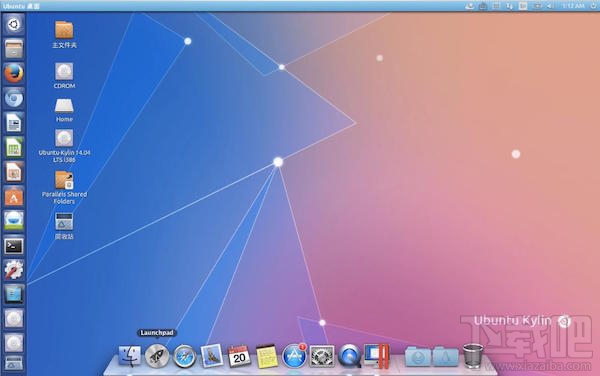600x376 pixels.
Task: Open the volume indicator in top panel
Action: 549,6
